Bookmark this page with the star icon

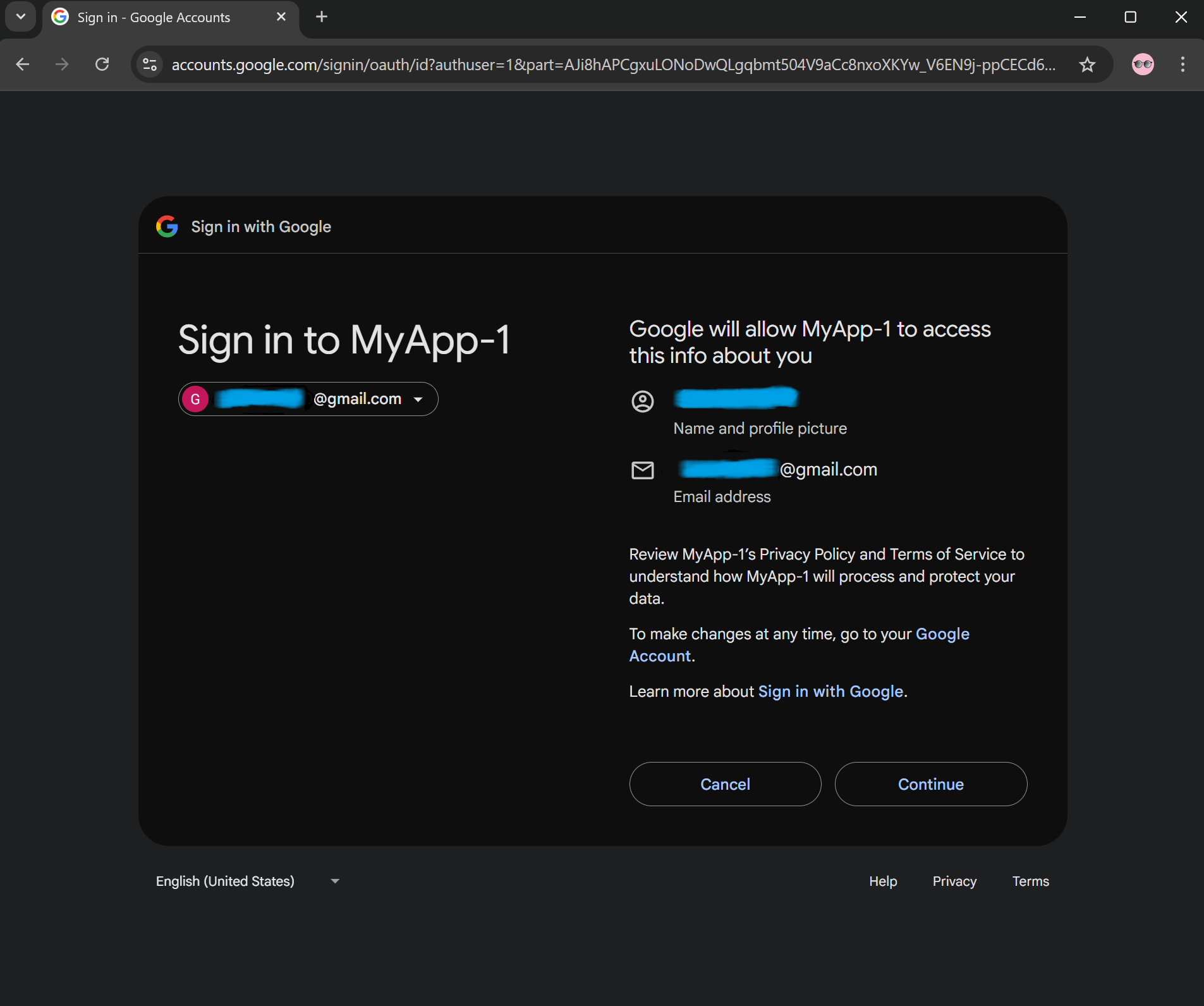tap(1087, 64)
